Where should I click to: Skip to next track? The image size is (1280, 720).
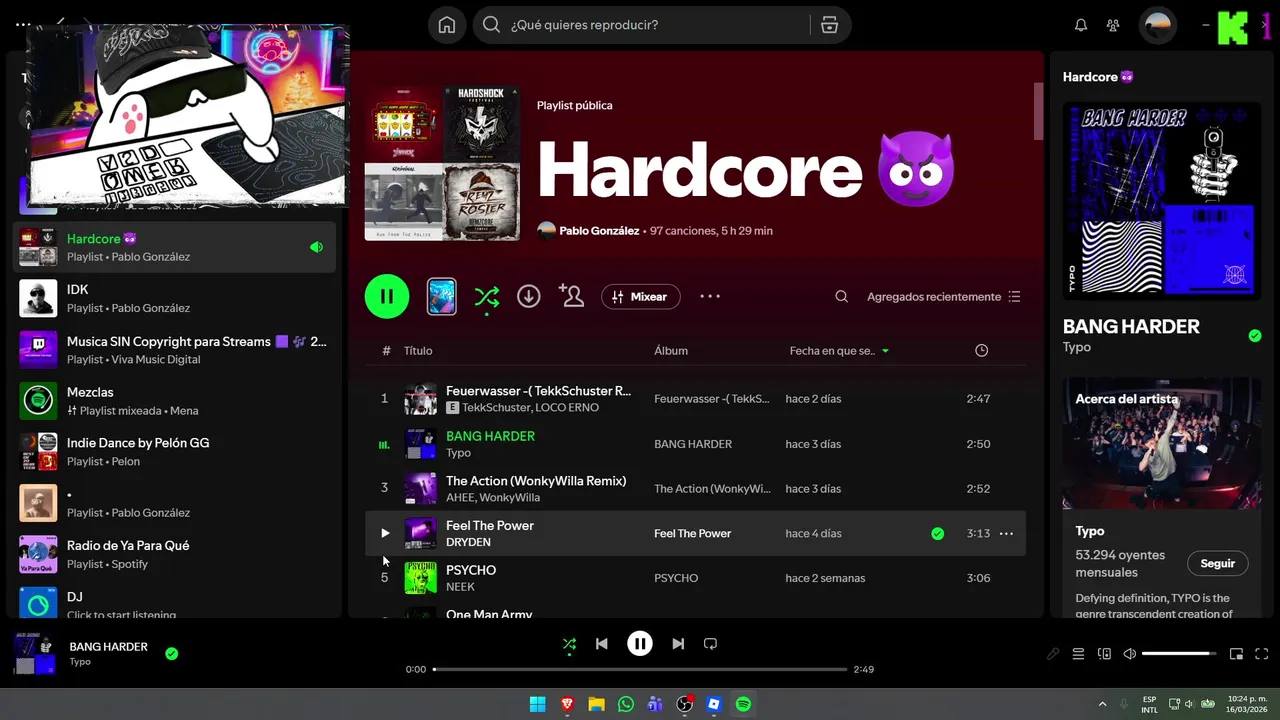pos(678,644)
